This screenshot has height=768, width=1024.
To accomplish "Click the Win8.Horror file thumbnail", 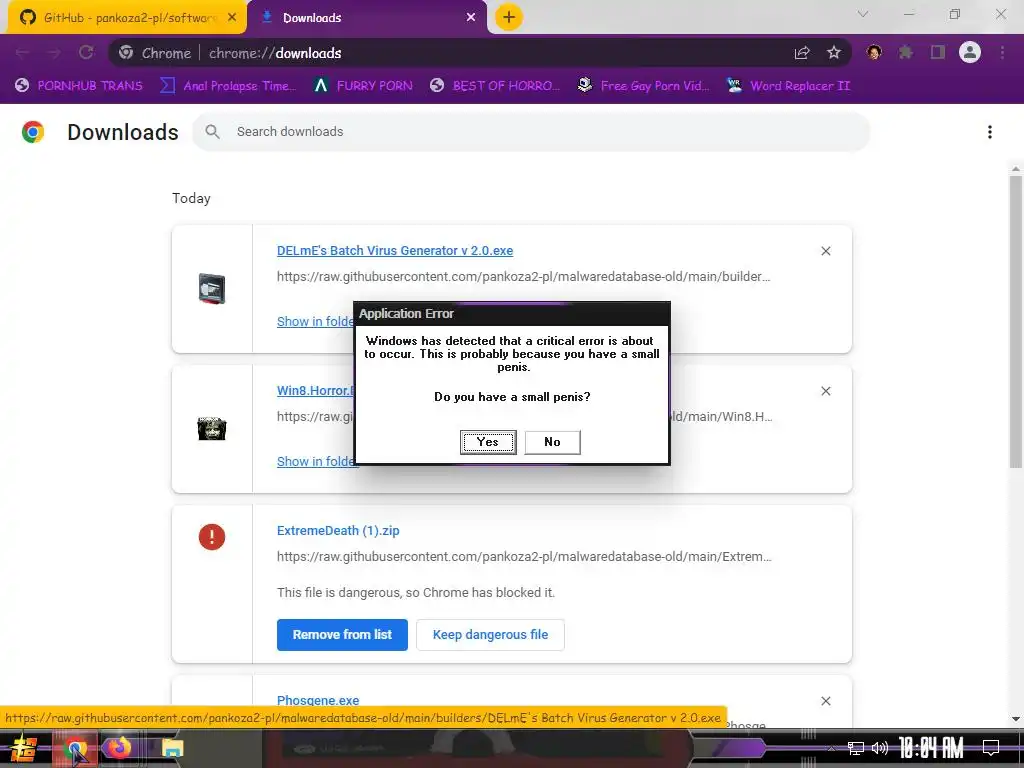I will (212, 429).
